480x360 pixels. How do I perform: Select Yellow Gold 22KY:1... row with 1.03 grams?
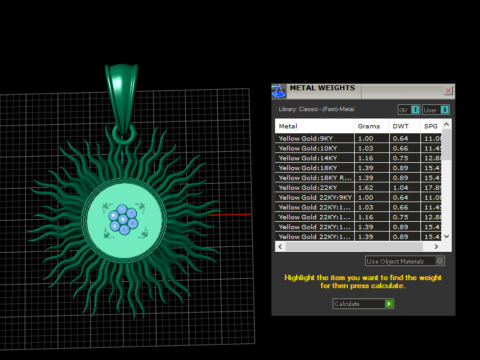pyautogui.click(x=358, y=207)
